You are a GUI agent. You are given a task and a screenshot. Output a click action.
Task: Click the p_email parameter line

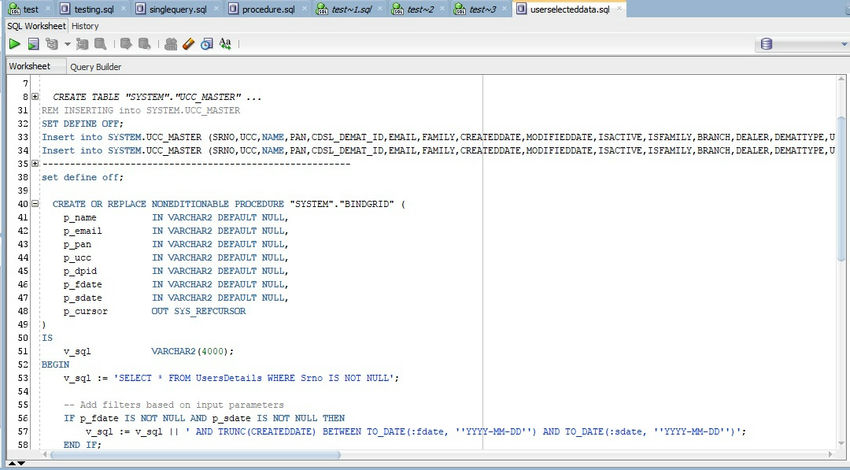(x=176, y=231)
